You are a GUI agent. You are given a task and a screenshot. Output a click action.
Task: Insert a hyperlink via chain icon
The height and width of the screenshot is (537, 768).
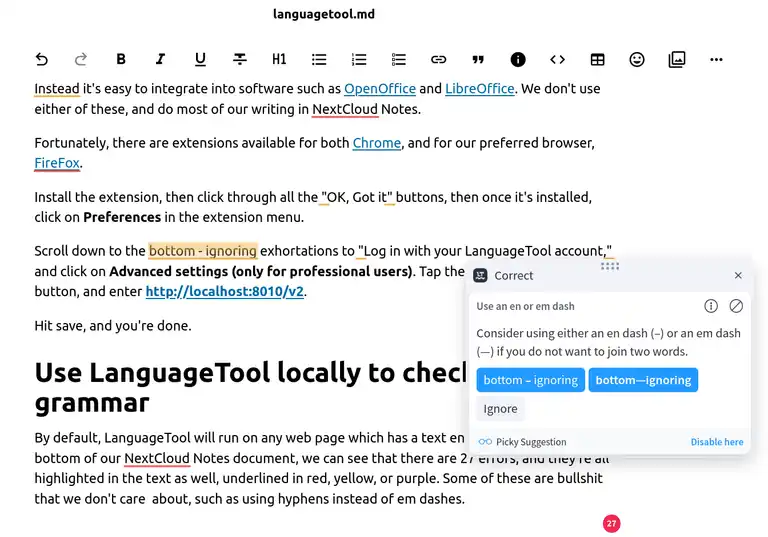point(438,59)
